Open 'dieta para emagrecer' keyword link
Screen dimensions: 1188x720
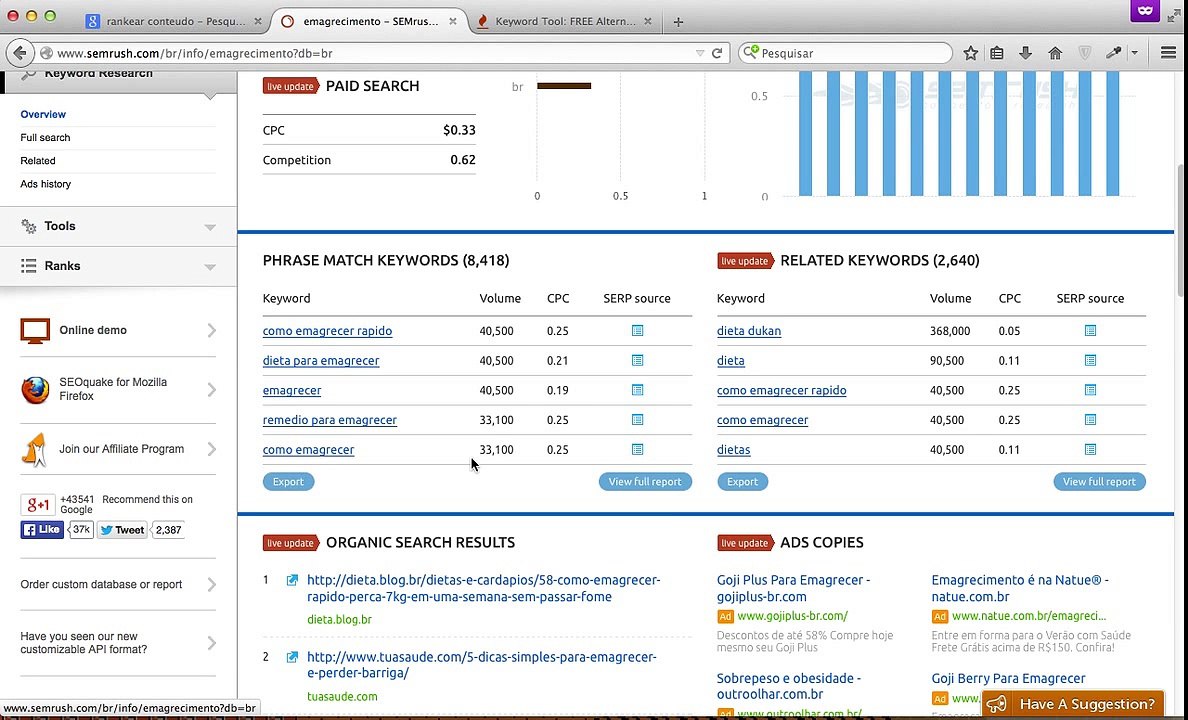pyautogui.click(x=321, y=361)
